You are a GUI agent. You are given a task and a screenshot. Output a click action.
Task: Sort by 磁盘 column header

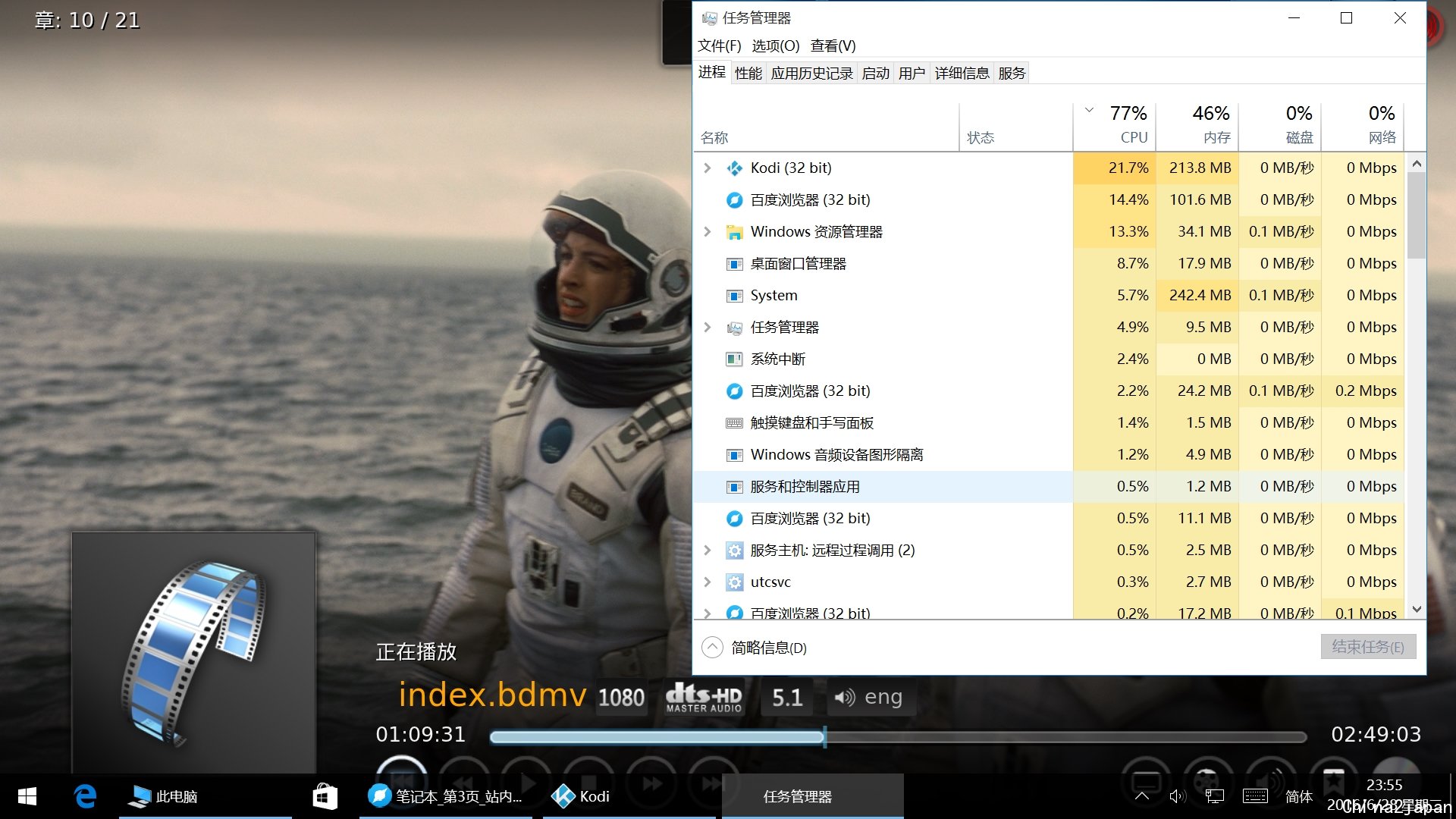(1280, 127)
